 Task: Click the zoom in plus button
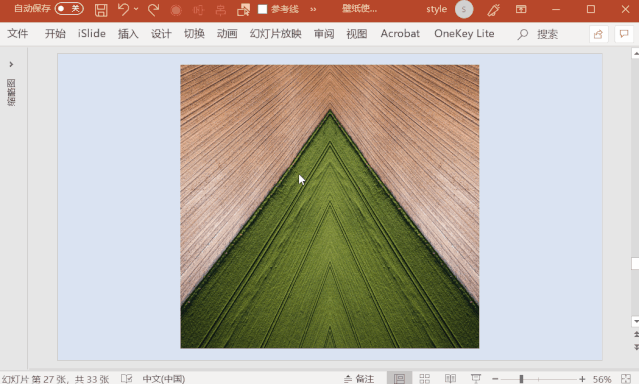click(582, 379)
